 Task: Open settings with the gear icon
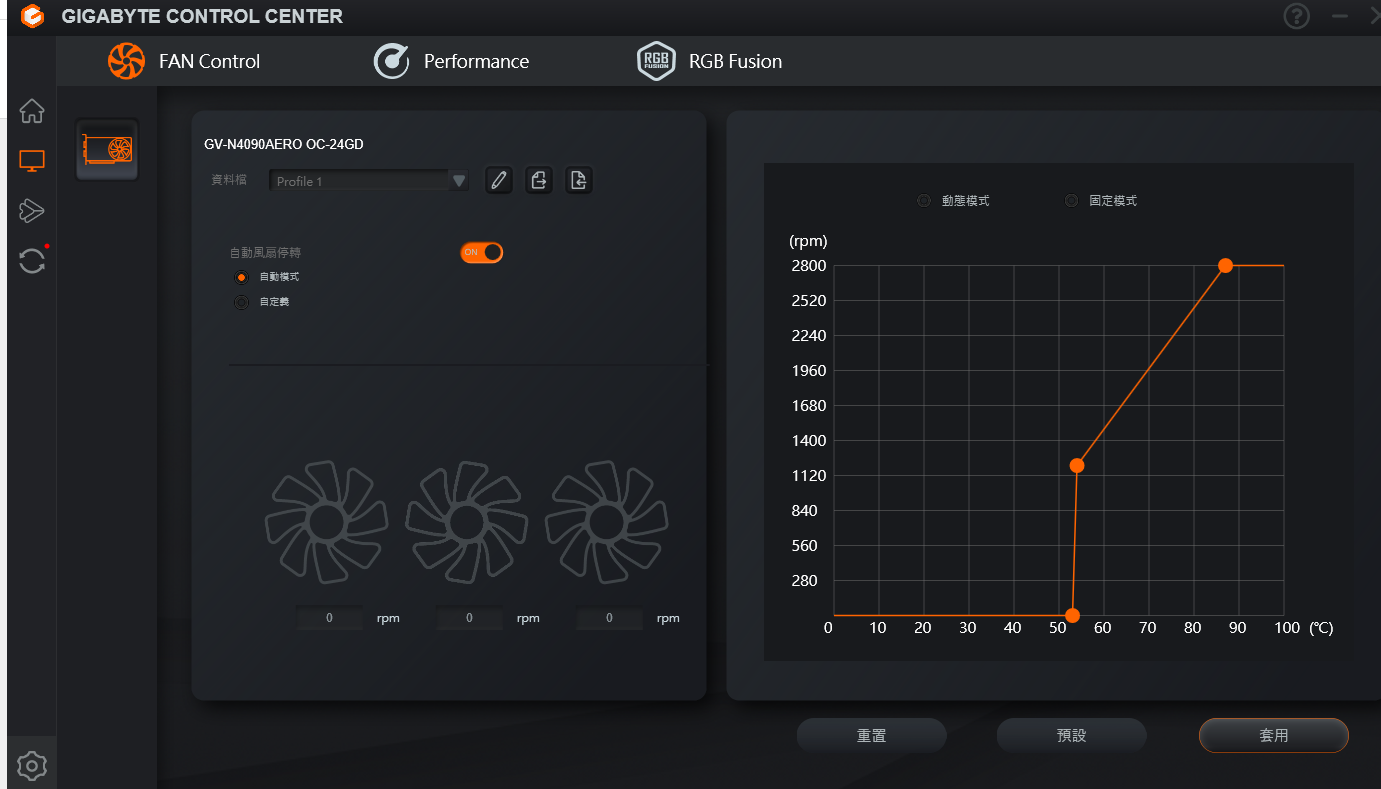click(x=32, y=766)
